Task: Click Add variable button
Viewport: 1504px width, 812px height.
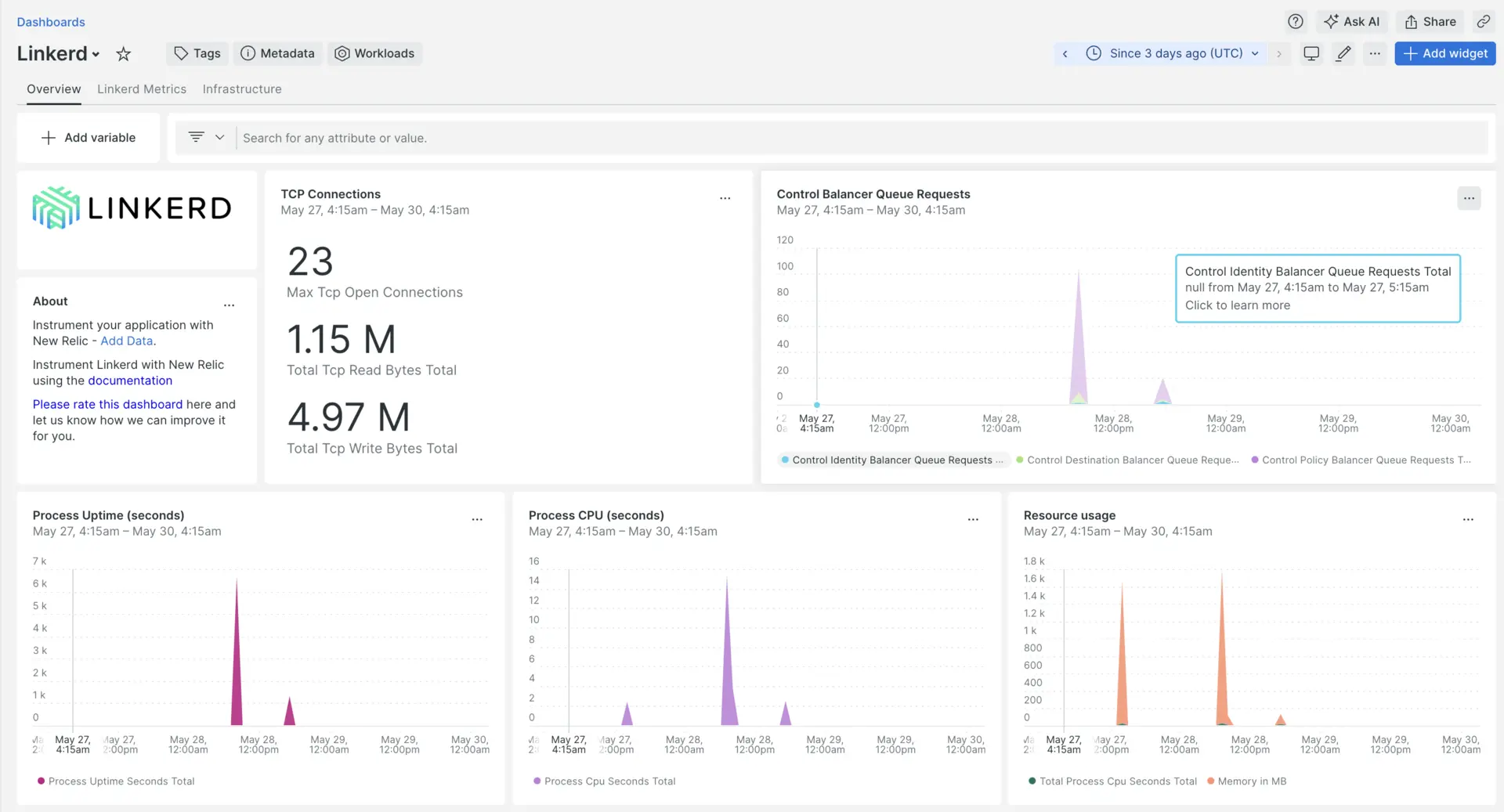Action: tap(89, 138)
